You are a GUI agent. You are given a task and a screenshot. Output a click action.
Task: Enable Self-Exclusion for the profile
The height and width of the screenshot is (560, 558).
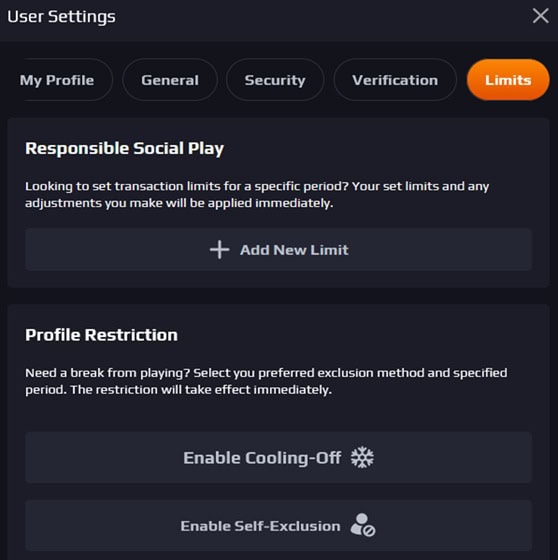click(x=279, y=526)
